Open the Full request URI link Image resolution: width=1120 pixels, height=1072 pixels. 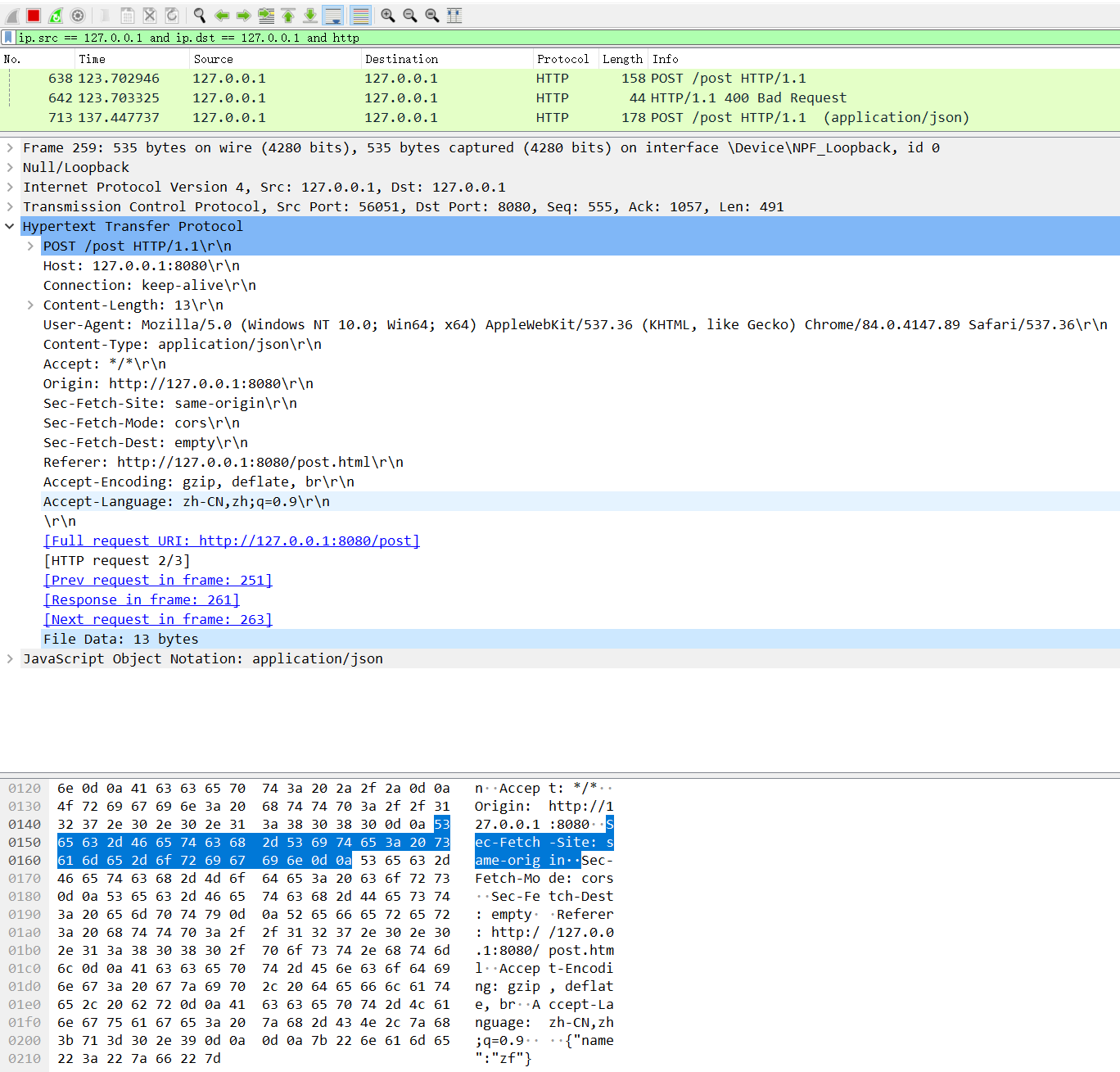click(x=231, y=541)
